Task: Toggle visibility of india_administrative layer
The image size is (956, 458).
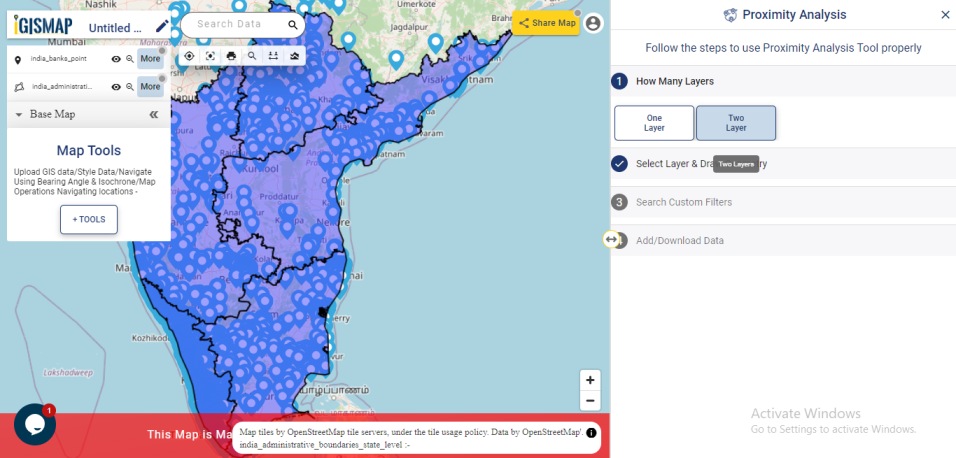Action: (116, 87)
